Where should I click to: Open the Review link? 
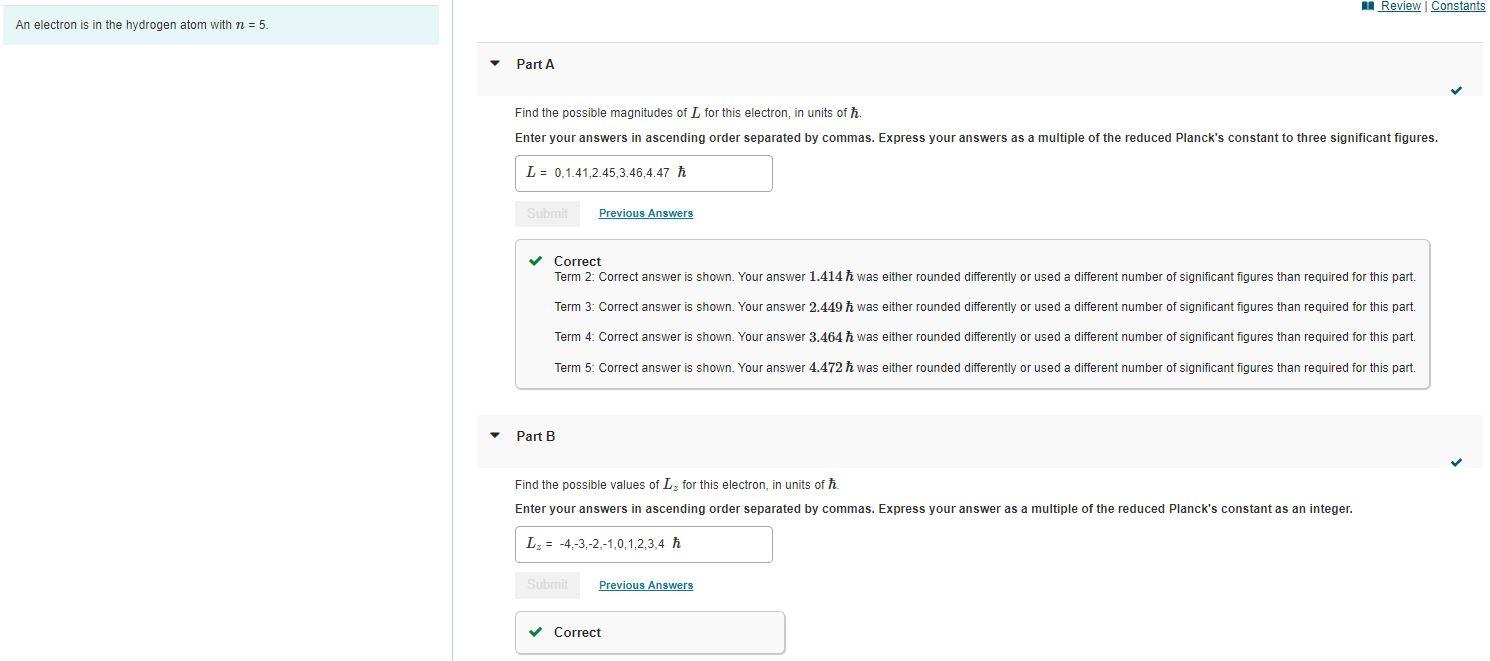pos(1400,6)
